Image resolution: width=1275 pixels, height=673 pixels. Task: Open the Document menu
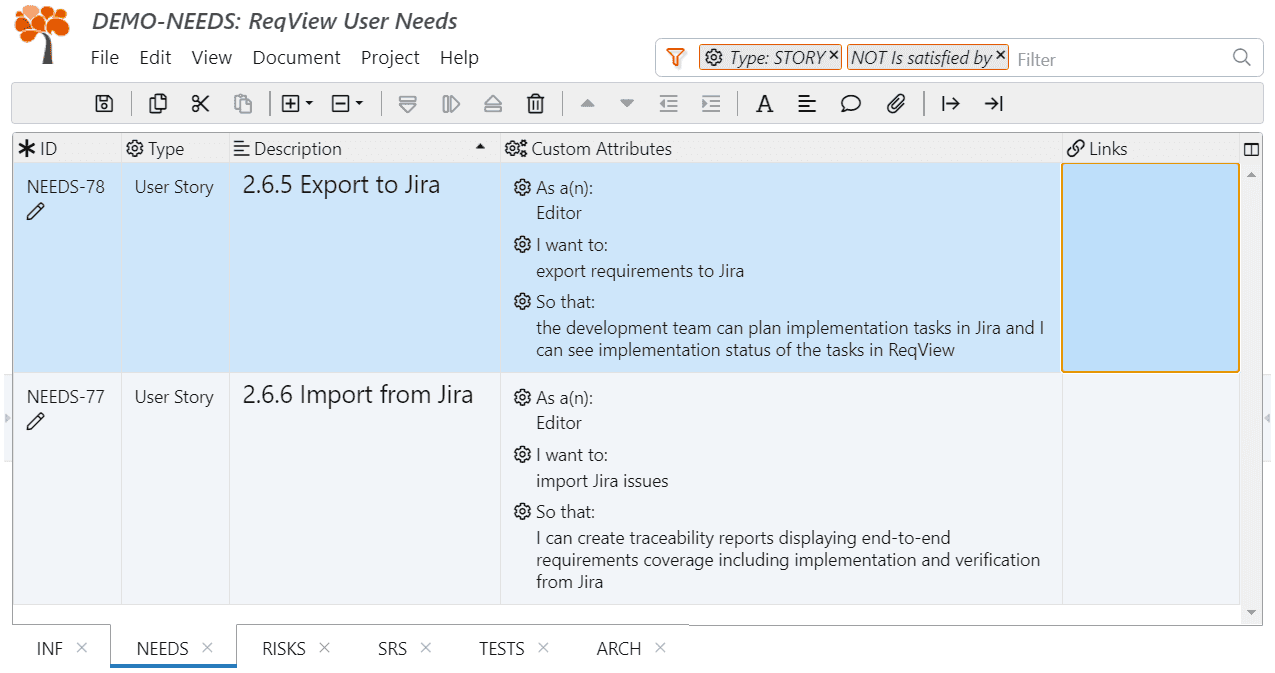pos(297,58)
